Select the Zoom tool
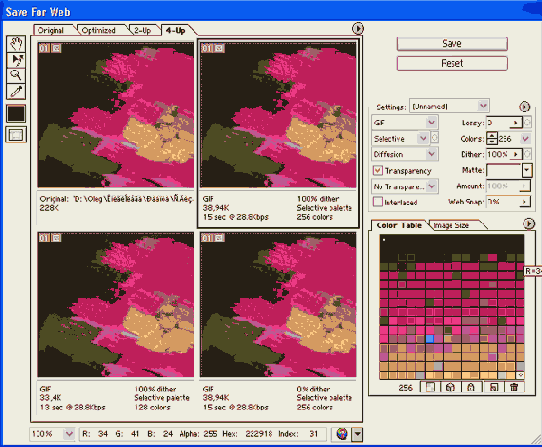Screen dimensions: 542x447 [16, 75]
